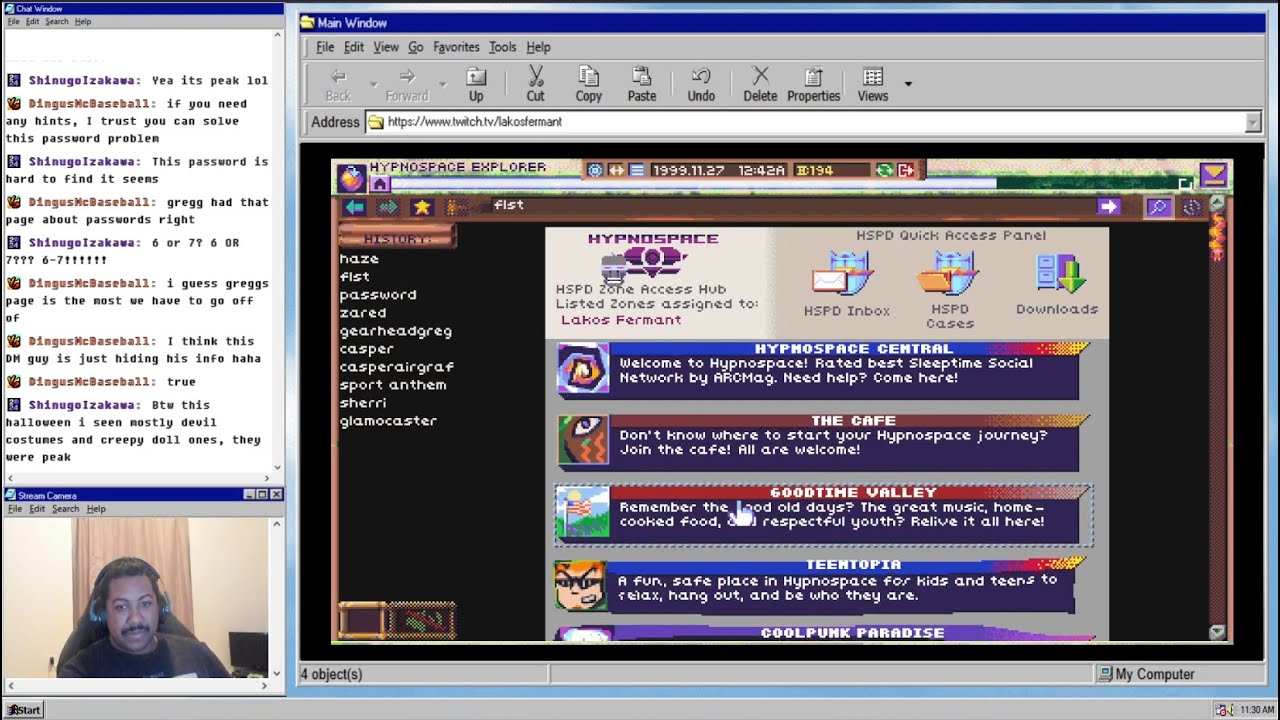1280x720 pixels.
Task: Open Search menu in Chat Window
Action: [x=56, y=21]
